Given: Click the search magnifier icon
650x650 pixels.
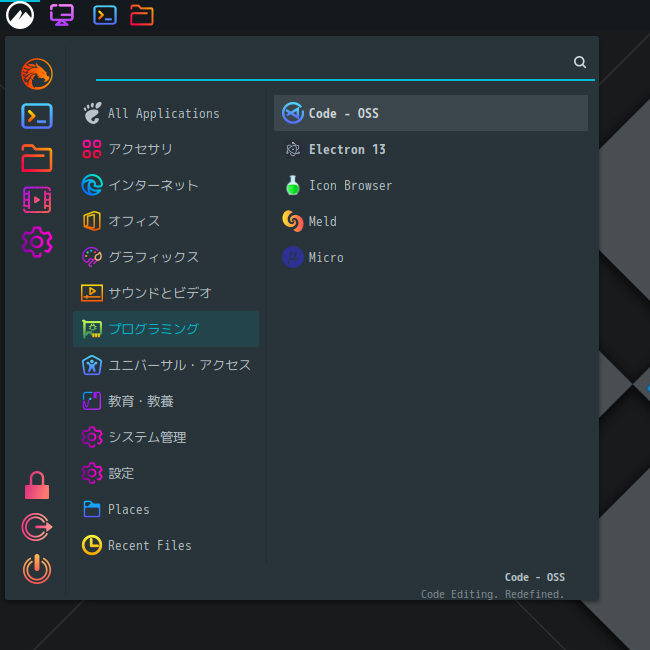Looking at the screenshot, I should pos(580,62).
